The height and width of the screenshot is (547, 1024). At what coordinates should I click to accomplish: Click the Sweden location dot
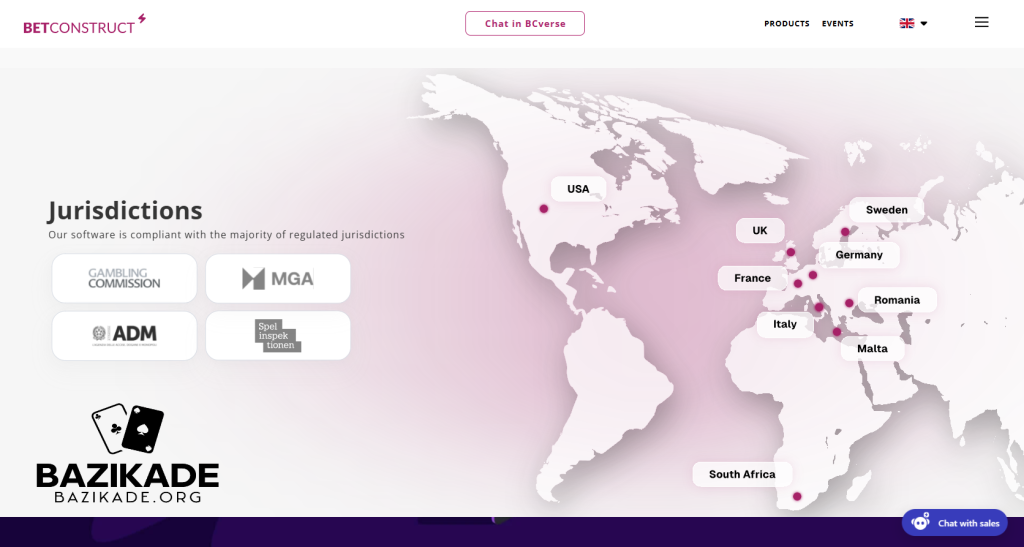click(x=845, y=232)
